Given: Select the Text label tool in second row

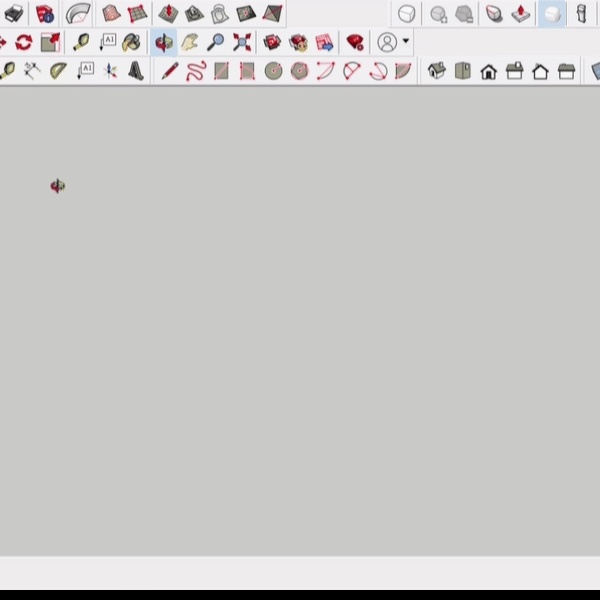Looking at the screenshot, I should tap(108, 42).
